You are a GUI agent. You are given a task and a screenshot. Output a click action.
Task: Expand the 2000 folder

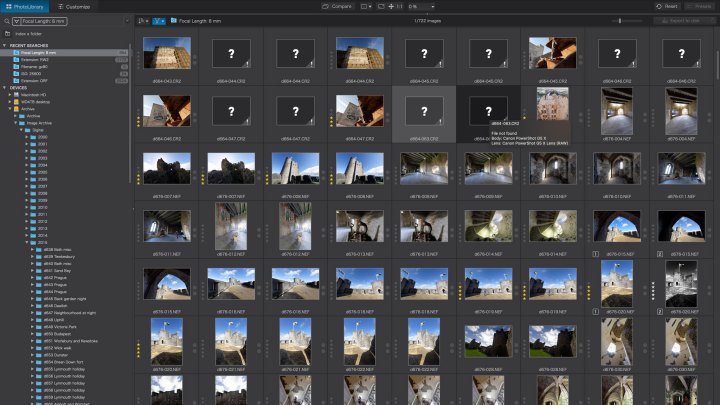[x=27, y=137]
